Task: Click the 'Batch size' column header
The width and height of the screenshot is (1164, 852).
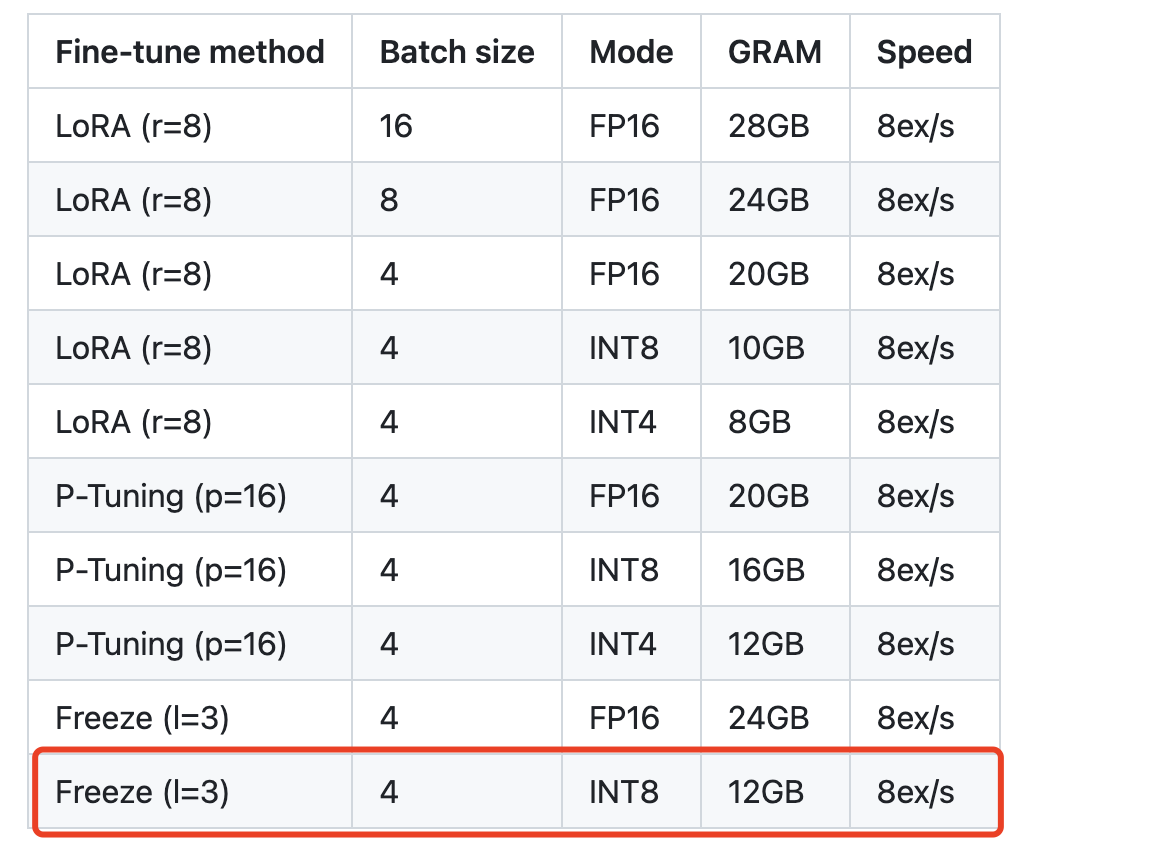Action: [x=457, y=52]
